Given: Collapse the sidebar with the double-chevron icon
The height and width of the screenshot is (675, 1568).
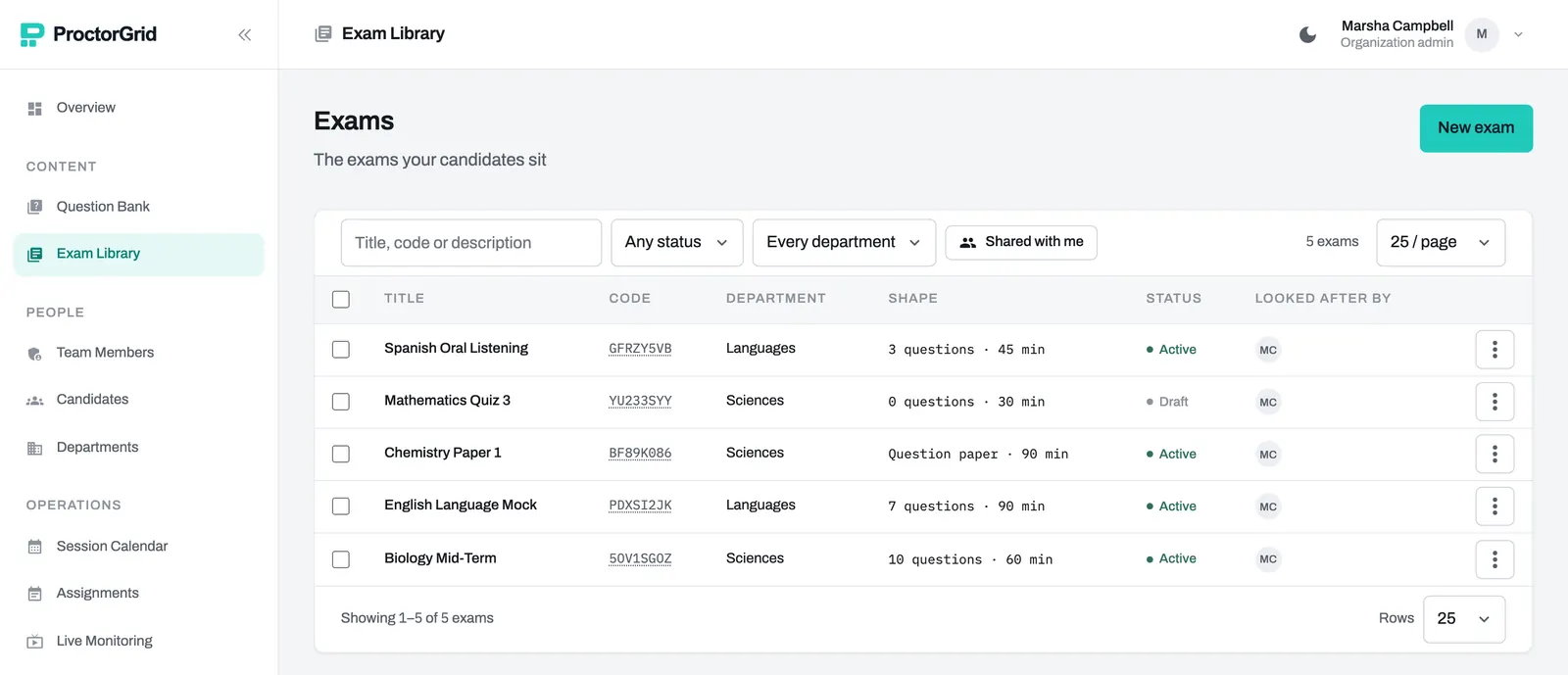Looking at the screenshot, I should [x=245, y=35].
